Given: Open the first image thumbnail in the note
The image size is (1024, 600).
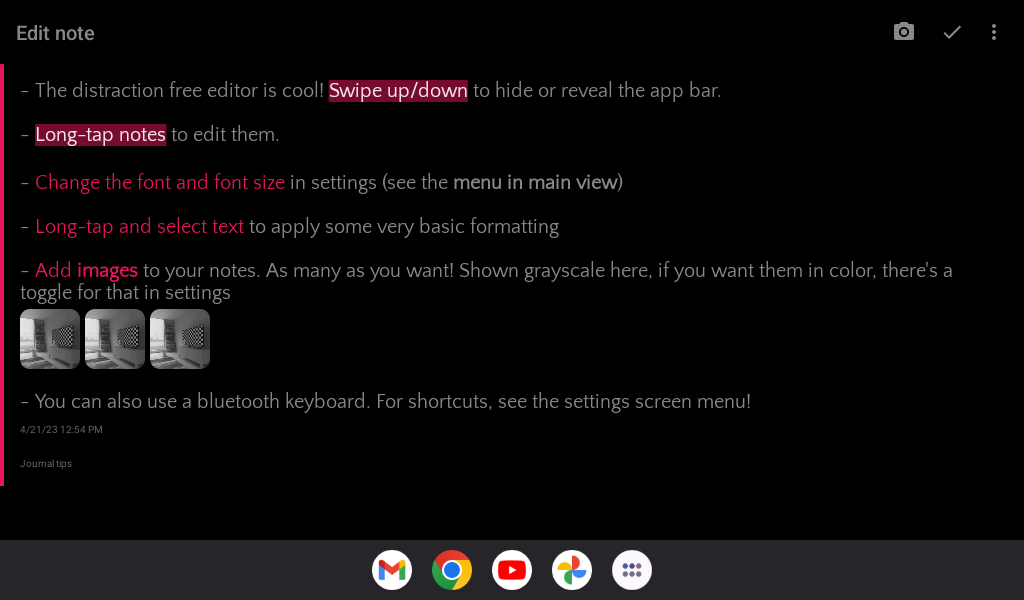Looking at the screenshot, I should pyautogui.click(x=50, y=339).
